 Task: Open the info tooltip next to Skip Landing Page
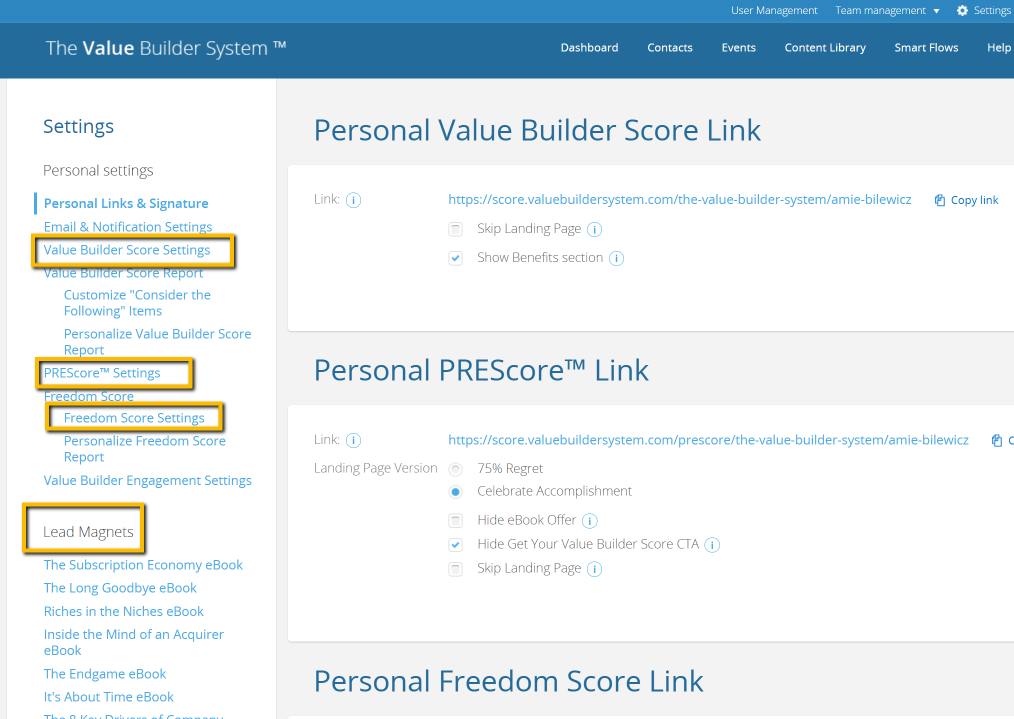pos(595,229)
